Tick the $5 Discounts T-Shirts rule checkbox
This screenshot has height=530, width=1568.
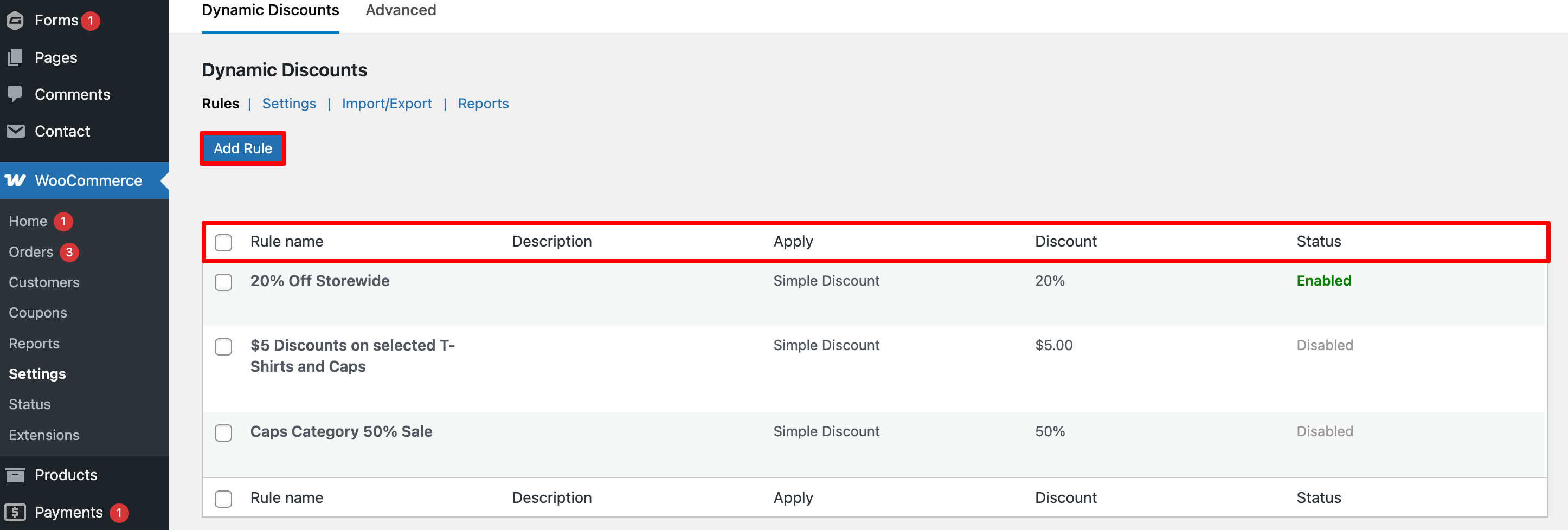coord(223,347)
